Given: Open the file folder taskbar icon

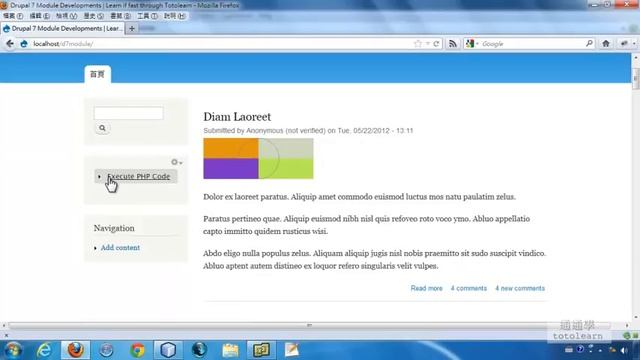Looking at the screenshot, I should (x=230, y=350).
